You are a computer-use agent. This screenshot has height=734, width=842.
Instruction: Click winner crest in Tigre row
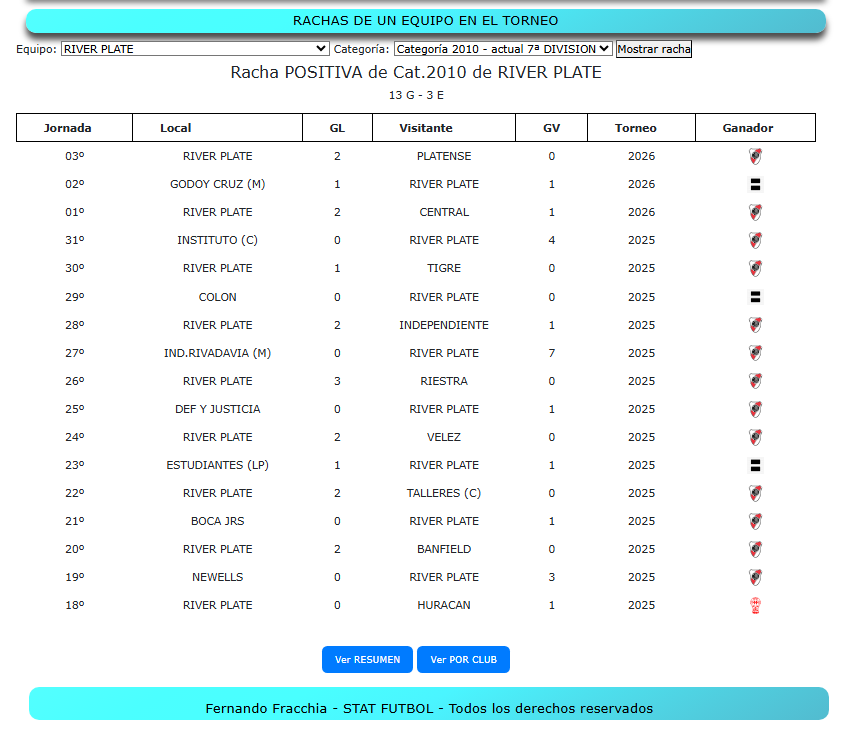coord(755,268)
